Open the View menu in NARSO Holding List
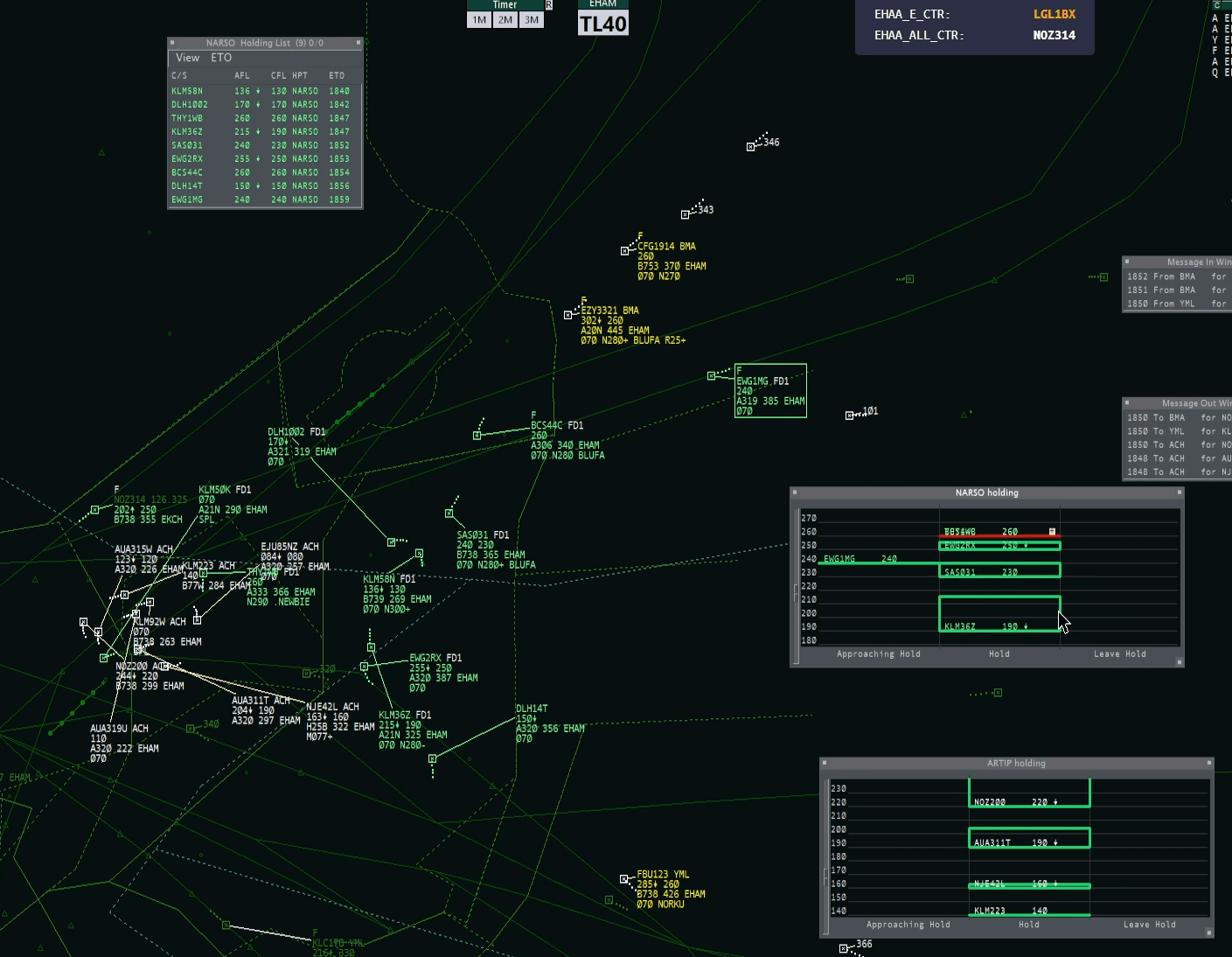 point(187,58)
